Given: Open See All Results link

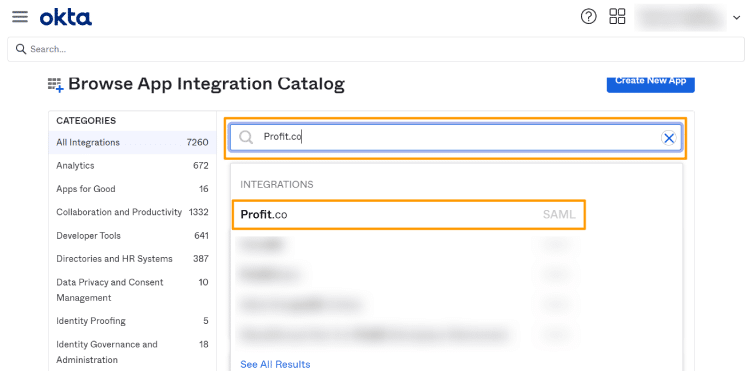Looking at the screenshot, I should tap(275, 364).
